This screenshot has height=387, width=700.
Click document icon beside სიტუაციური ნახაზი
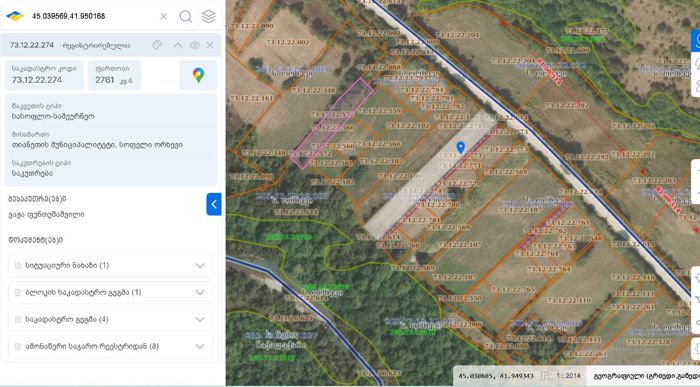click(18, 266)
